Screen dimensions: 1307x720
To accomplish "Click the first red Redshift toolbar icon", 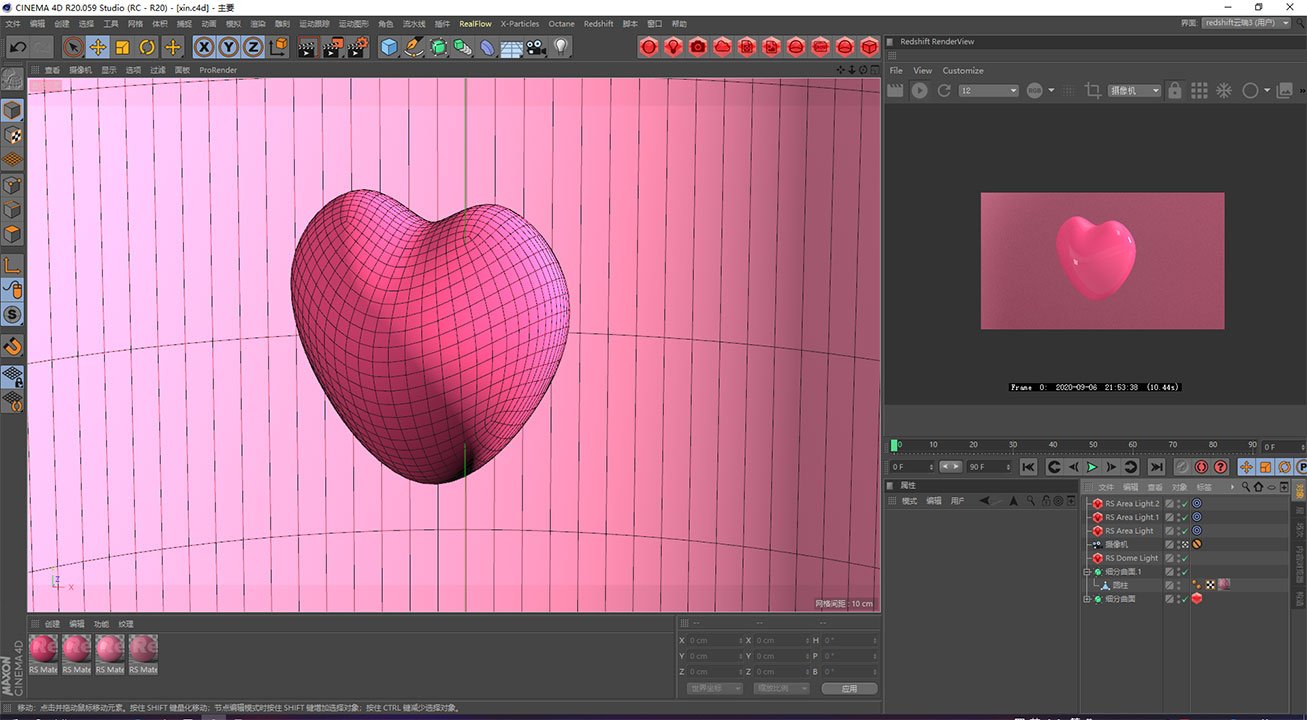I will coord(649,47).
